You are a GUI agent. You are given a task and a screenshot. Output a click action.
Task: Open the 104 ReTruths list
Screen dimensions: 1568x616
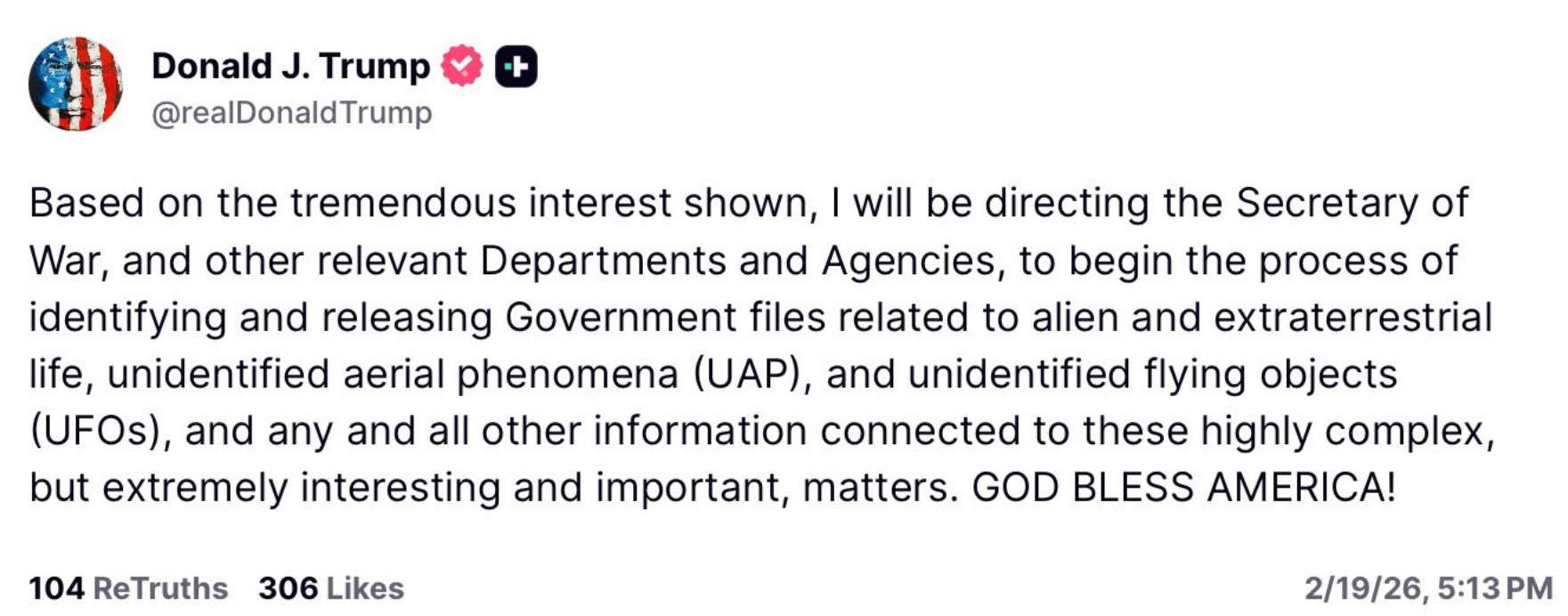coord(128,588)
